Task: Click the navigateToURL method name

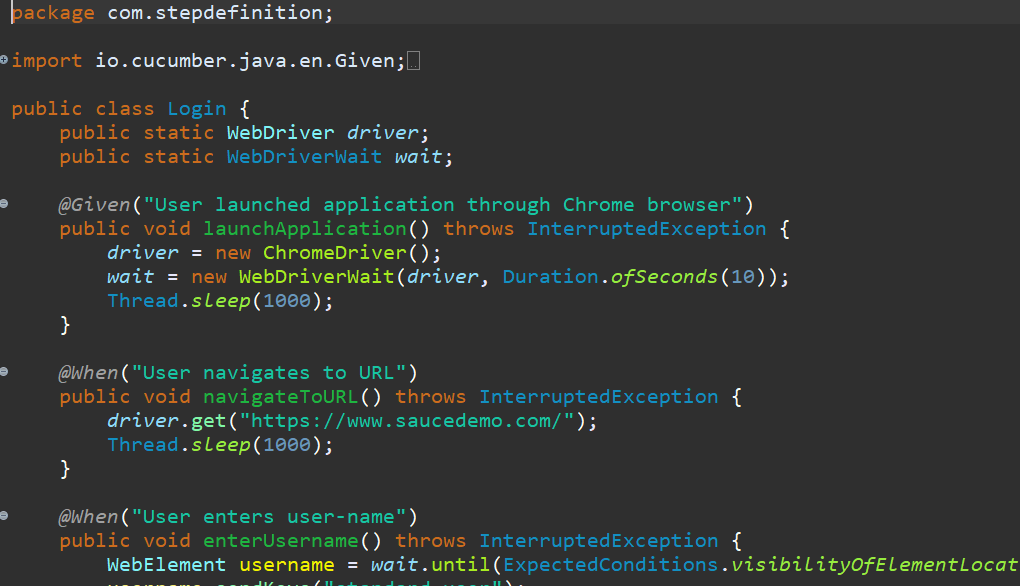Action: click(280, 397)
